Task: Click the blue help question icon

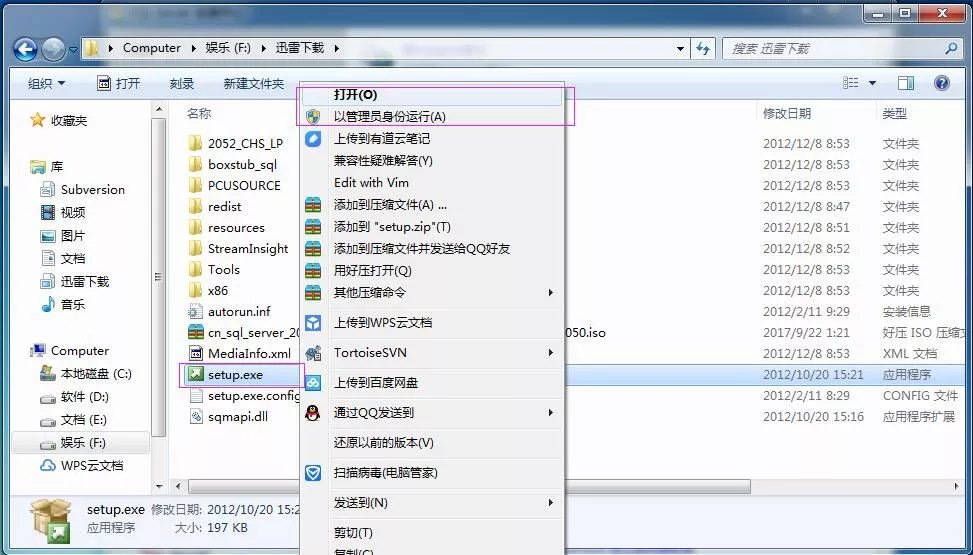Action: point(941,83)
